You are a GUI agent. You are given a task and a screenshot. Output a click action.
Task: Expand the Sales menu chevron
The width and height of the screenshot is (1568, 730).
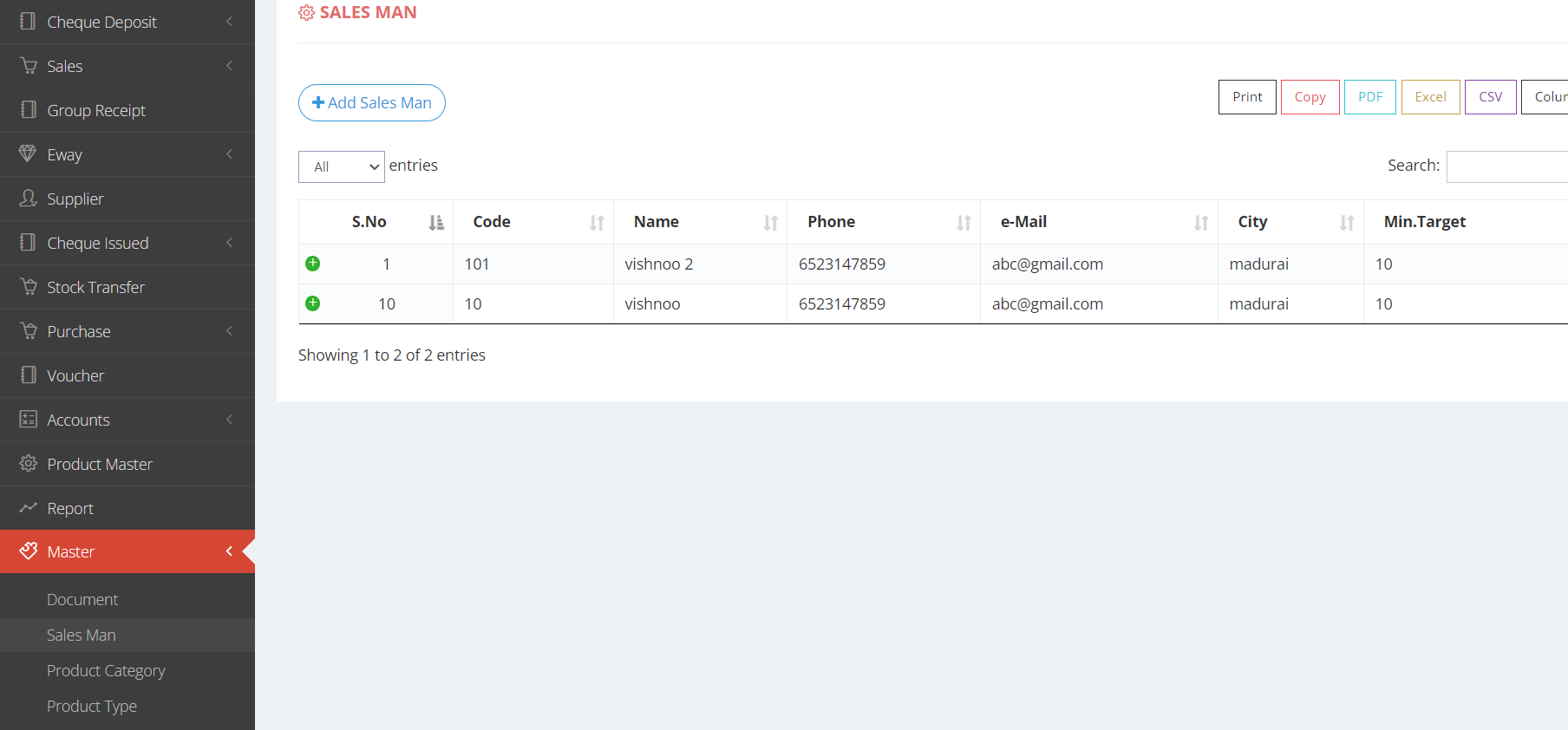tap(229, 66)
